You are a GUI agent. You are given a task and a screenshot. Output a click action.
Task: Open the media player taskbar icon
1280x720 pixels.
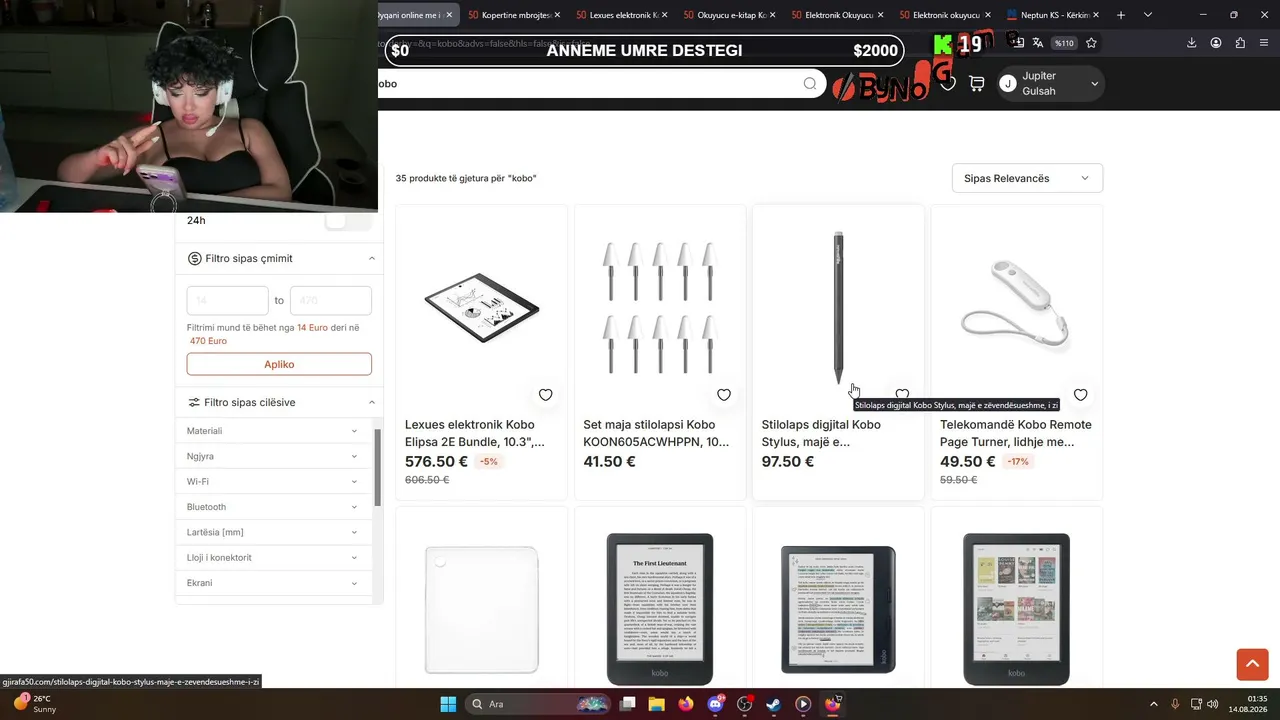click(803, 704)
